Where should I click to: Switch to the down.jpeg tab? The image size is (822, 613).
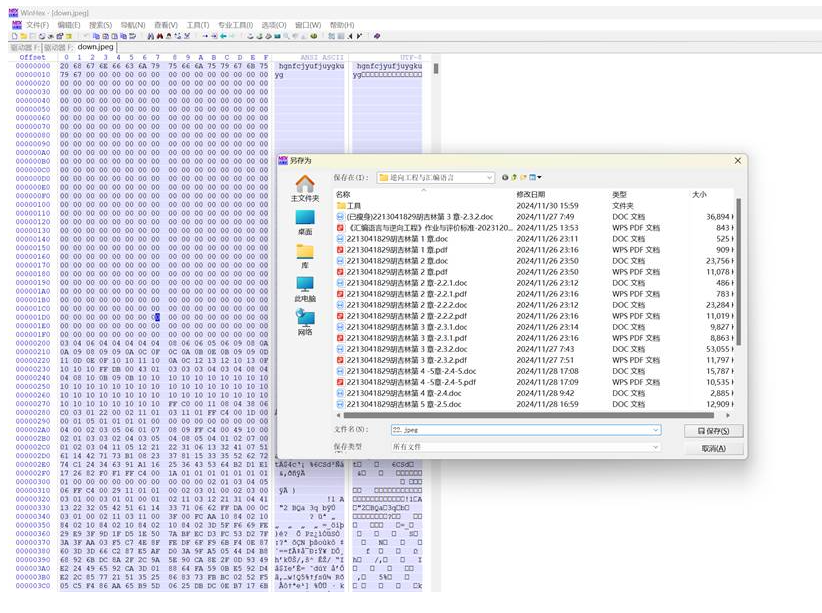[95, 47]
